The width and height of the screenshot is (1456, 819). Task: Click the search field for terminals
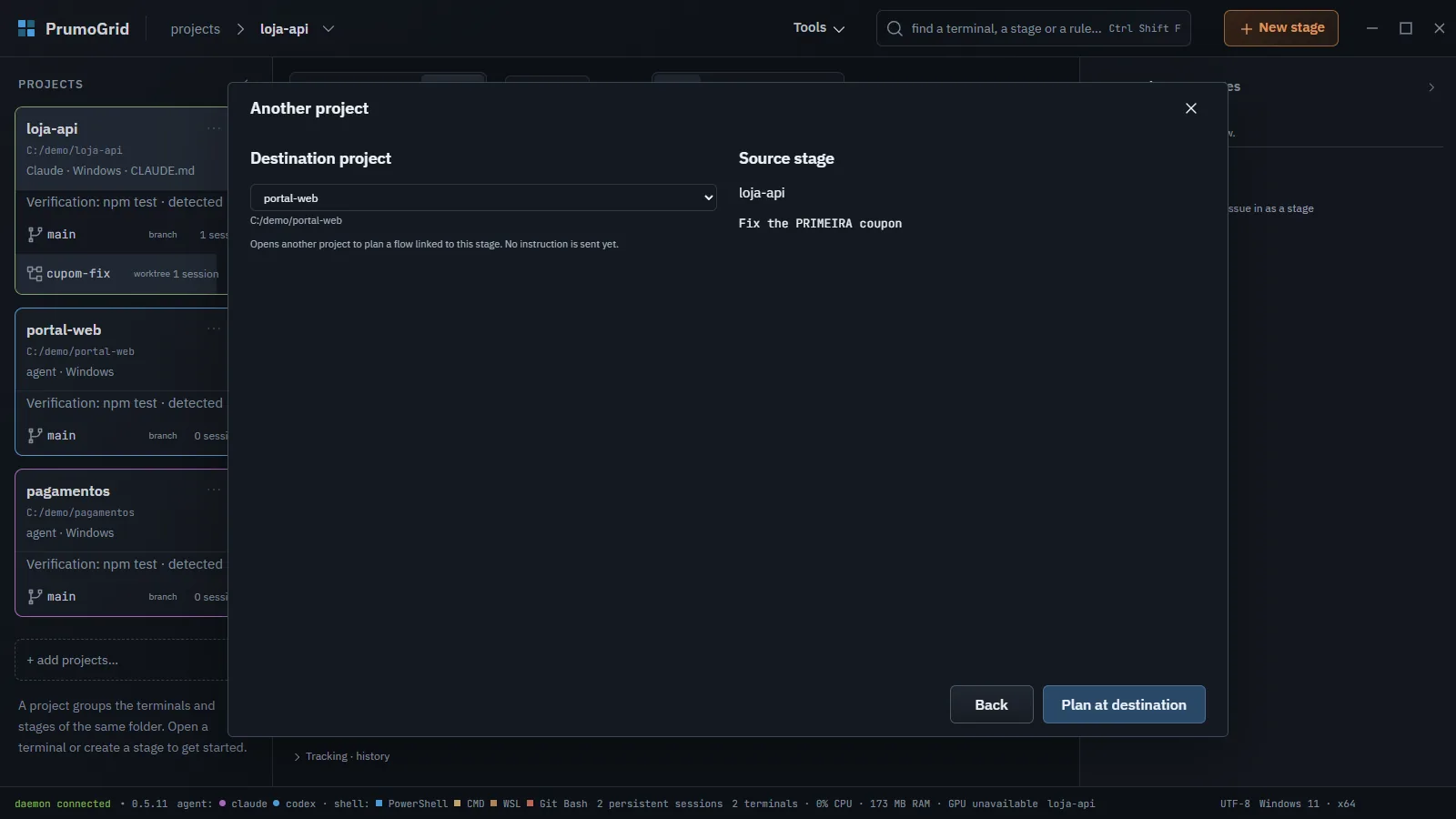click(1034, 28)
